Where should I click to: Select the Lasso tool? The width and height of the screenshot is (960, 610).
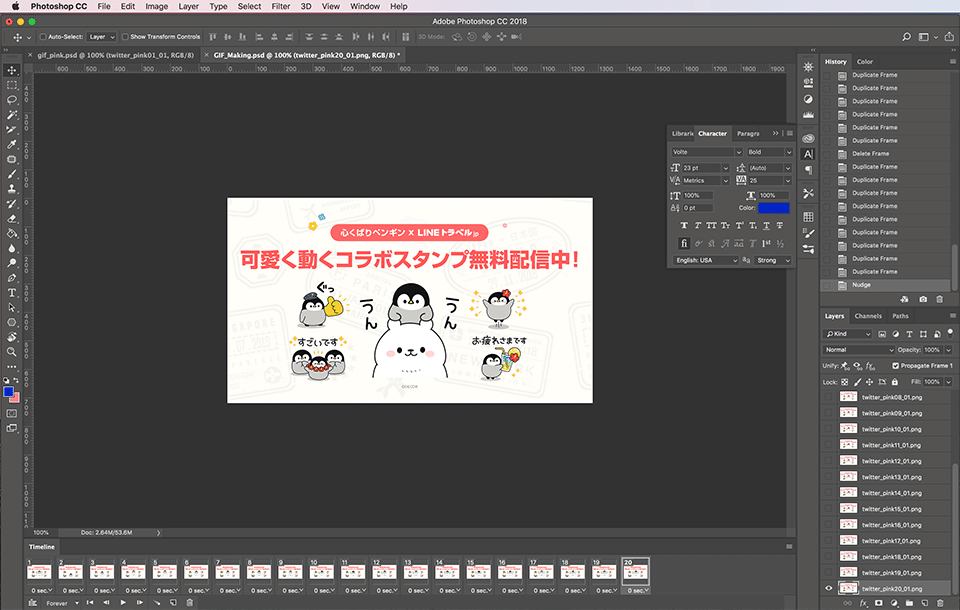pos(12,100)
